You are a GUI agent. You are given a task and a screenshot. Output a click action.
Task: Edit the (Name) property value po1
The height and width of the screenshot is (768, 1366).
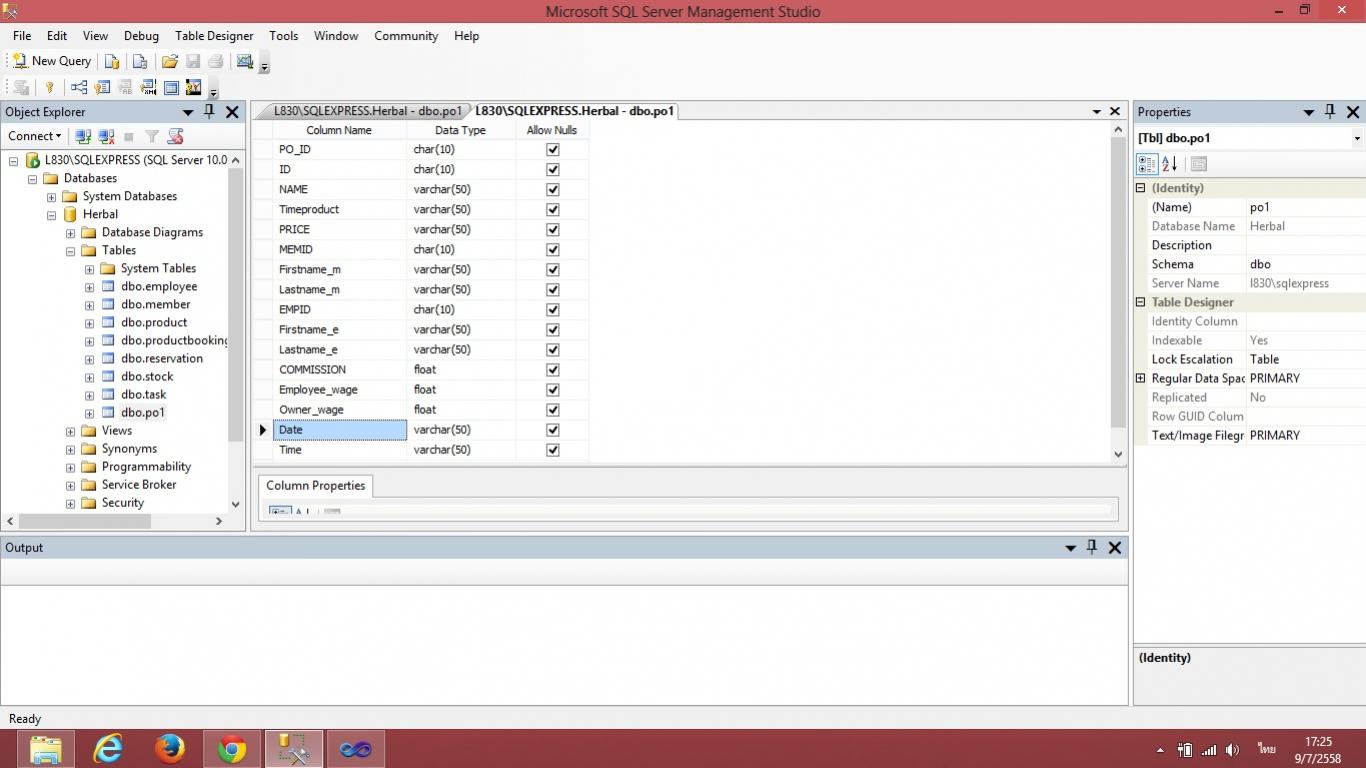(x=1305, y=208)
